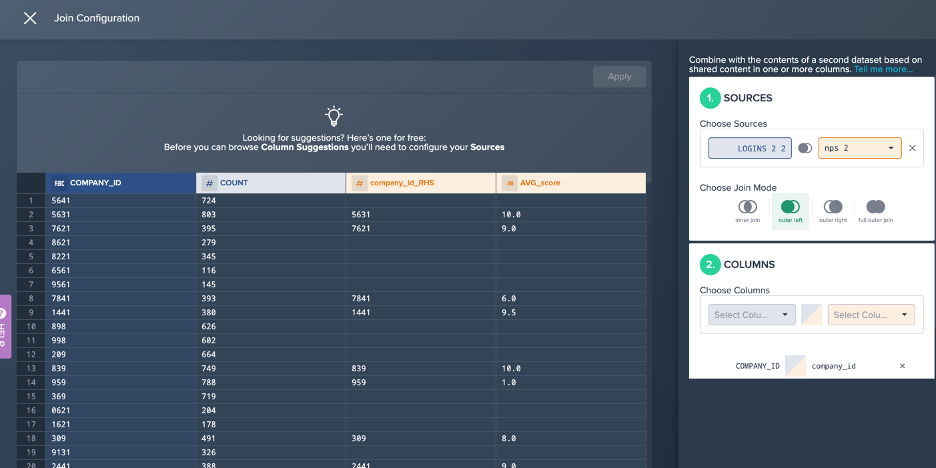Image resolution: width=936 pixels, height=468 pixels.
Task: Click AVG_score cell 1.0
Action: [x=571, y=382]
